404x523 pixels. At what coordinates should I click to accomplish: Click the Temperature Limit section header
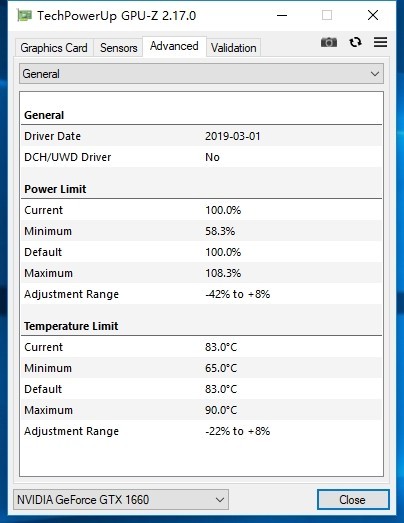[x=71, y=326]
